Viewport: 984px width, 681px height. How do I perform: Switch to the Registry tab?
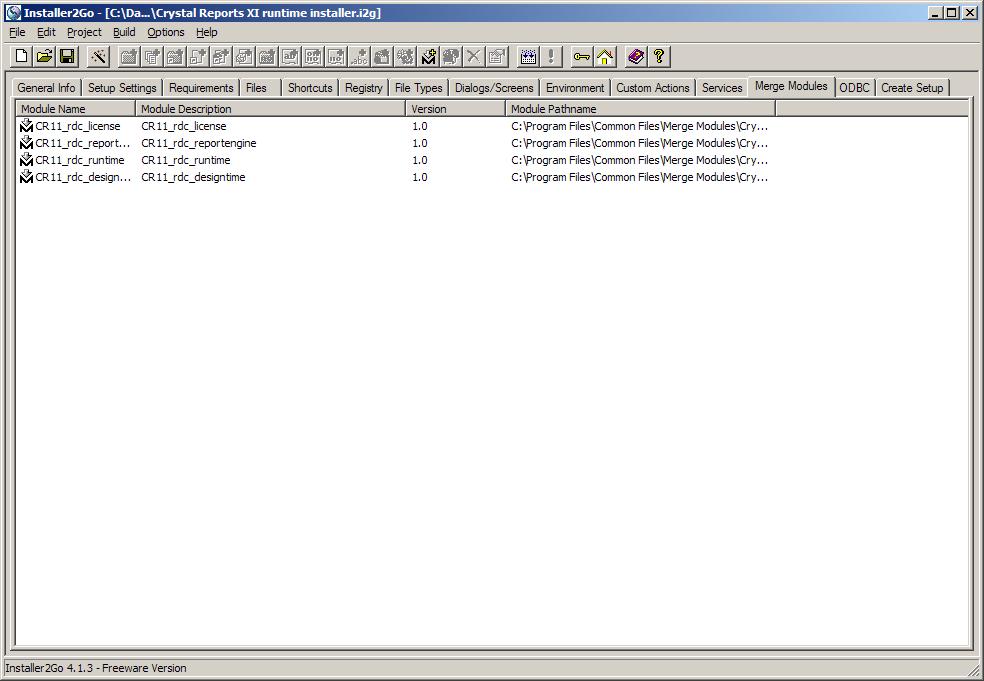coord(363,88)
